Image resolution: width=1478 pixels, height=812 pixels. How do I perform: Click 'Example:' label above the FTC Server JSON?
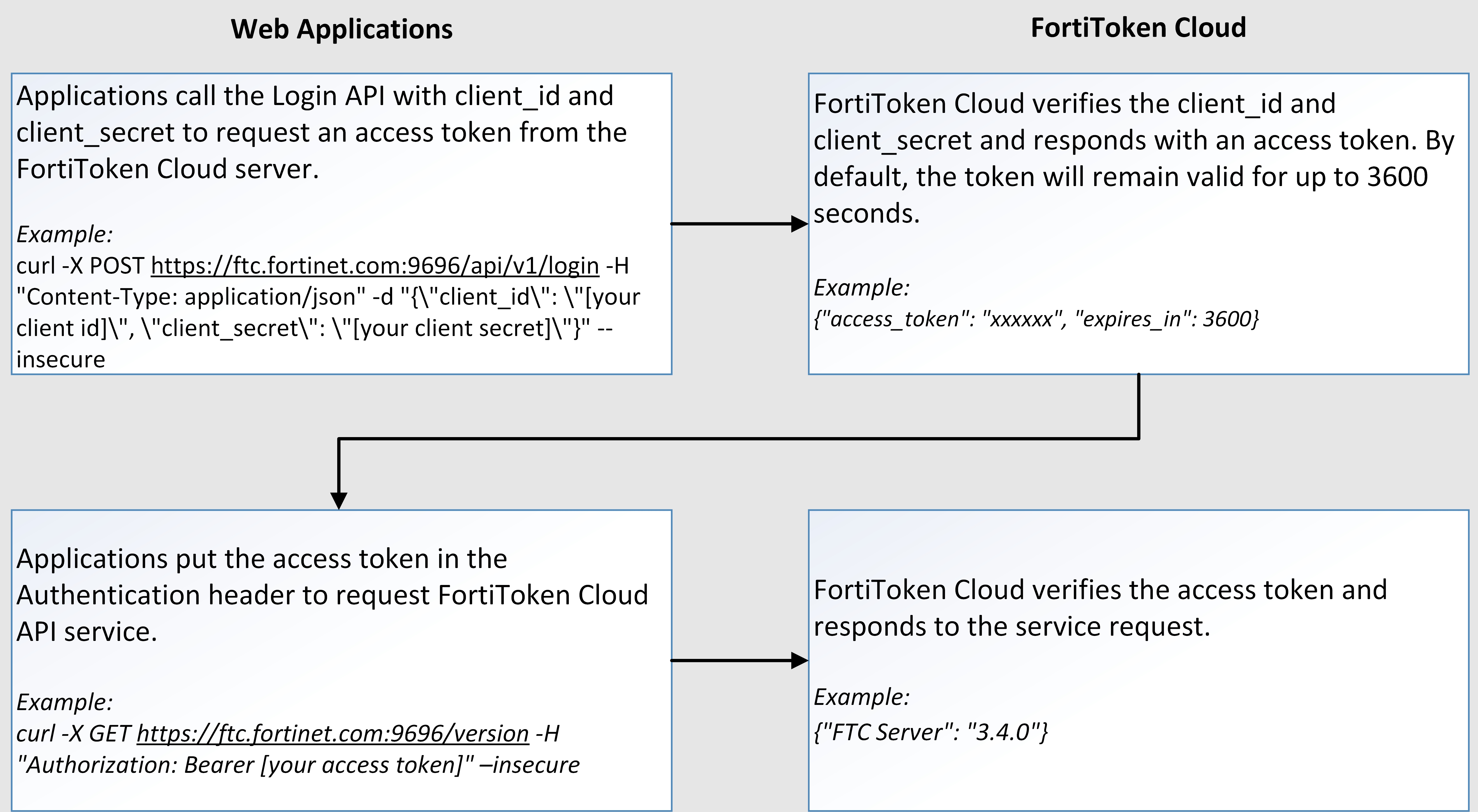click(x=862, y=697)
